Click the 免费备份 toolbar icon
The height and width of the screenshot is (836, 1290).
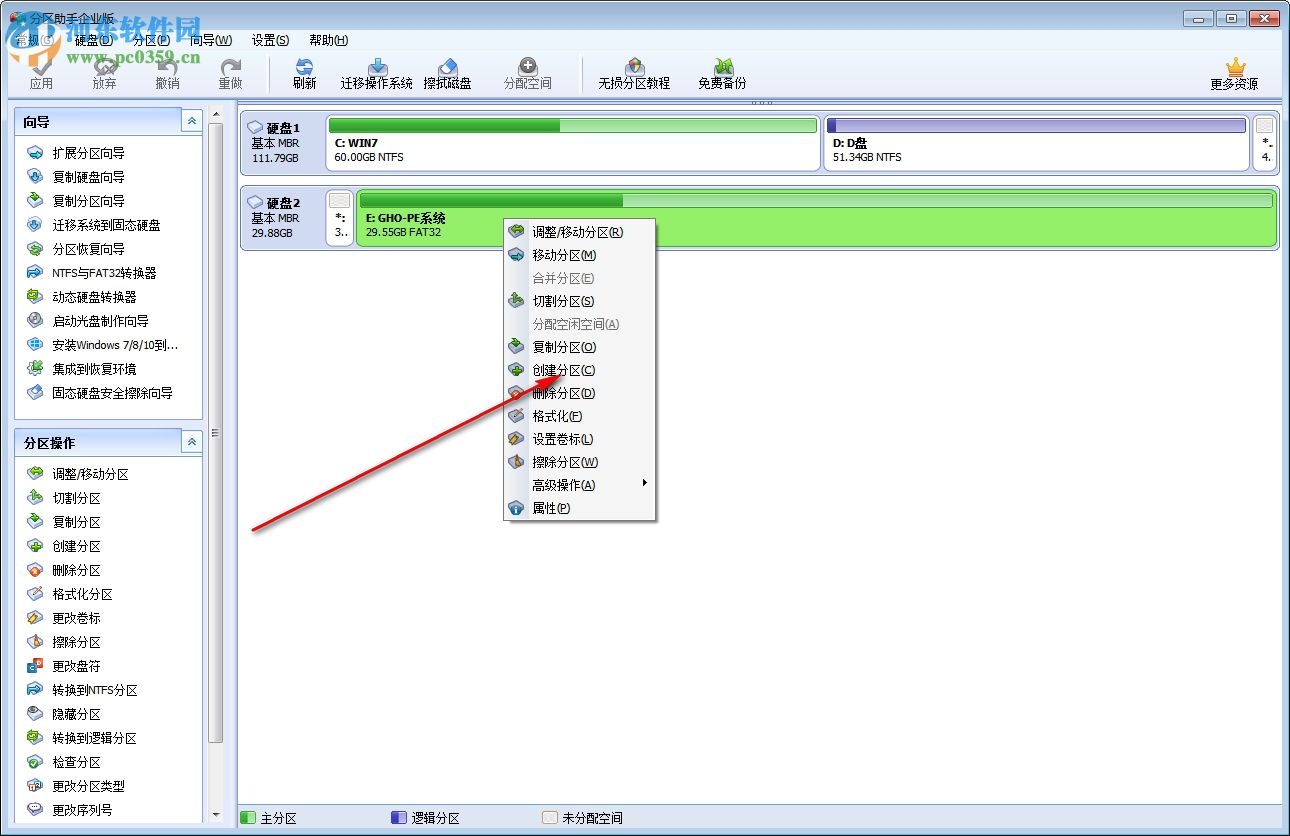coord(722,74)
